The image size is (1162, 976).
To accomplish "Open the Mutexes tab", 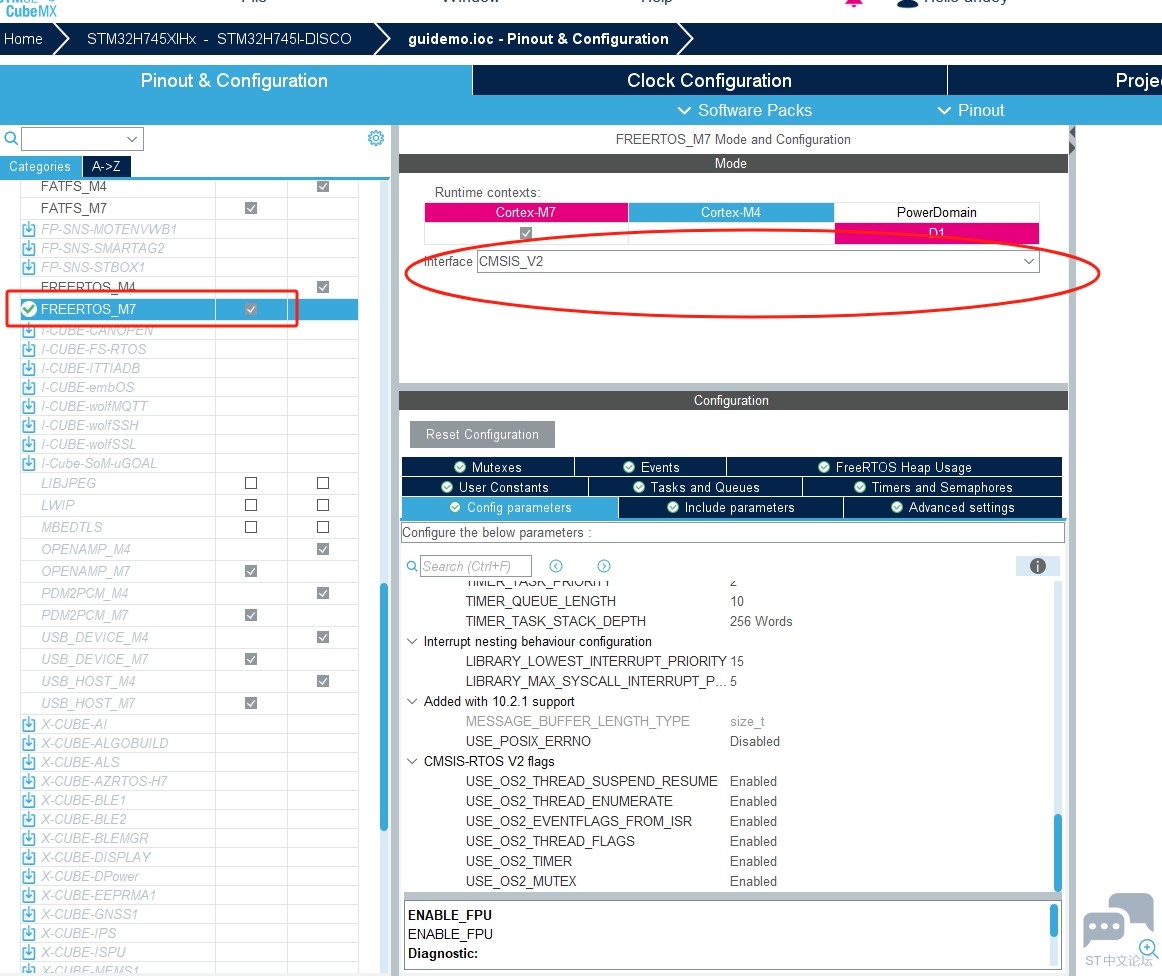I will coord(488,467).
